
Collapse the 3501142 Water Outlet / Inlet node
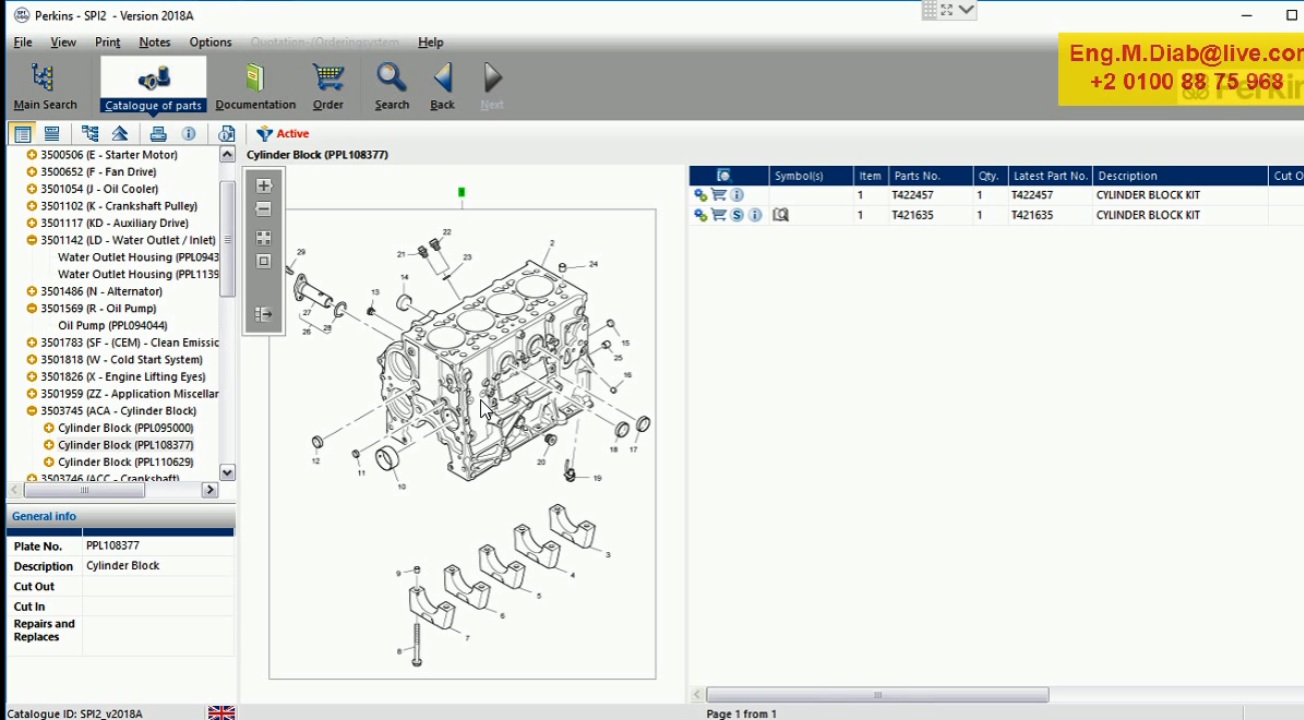pyautogui.click(x=32, y=240)
